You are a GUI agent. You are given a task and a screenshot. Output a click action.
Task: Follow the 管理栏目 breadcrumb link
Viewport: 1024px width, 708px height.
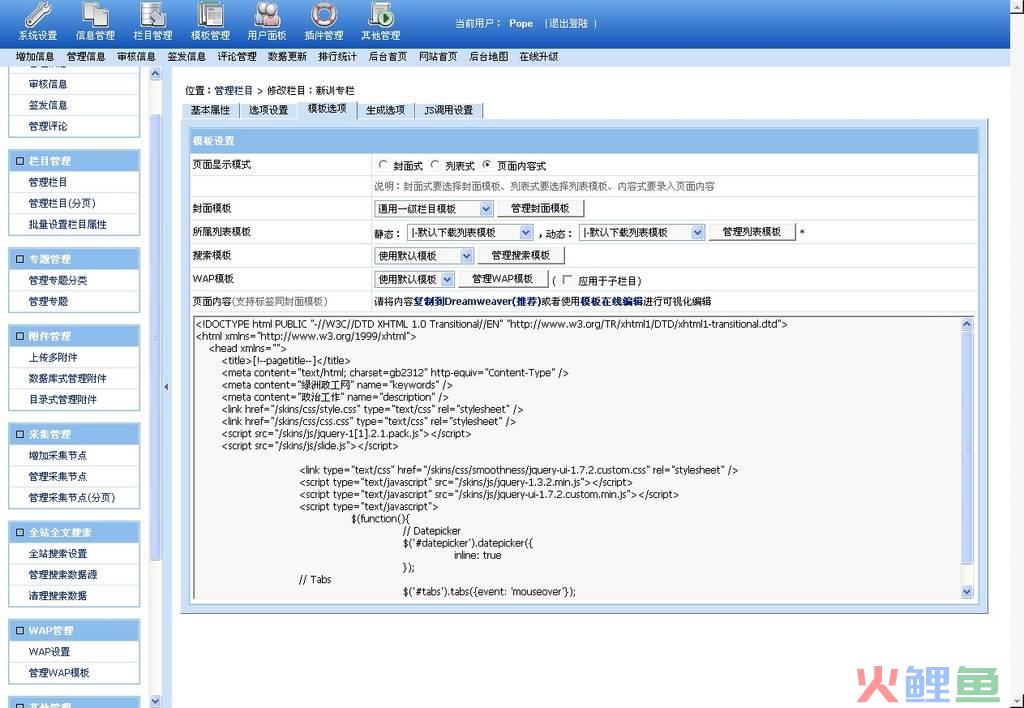[233, 91]
